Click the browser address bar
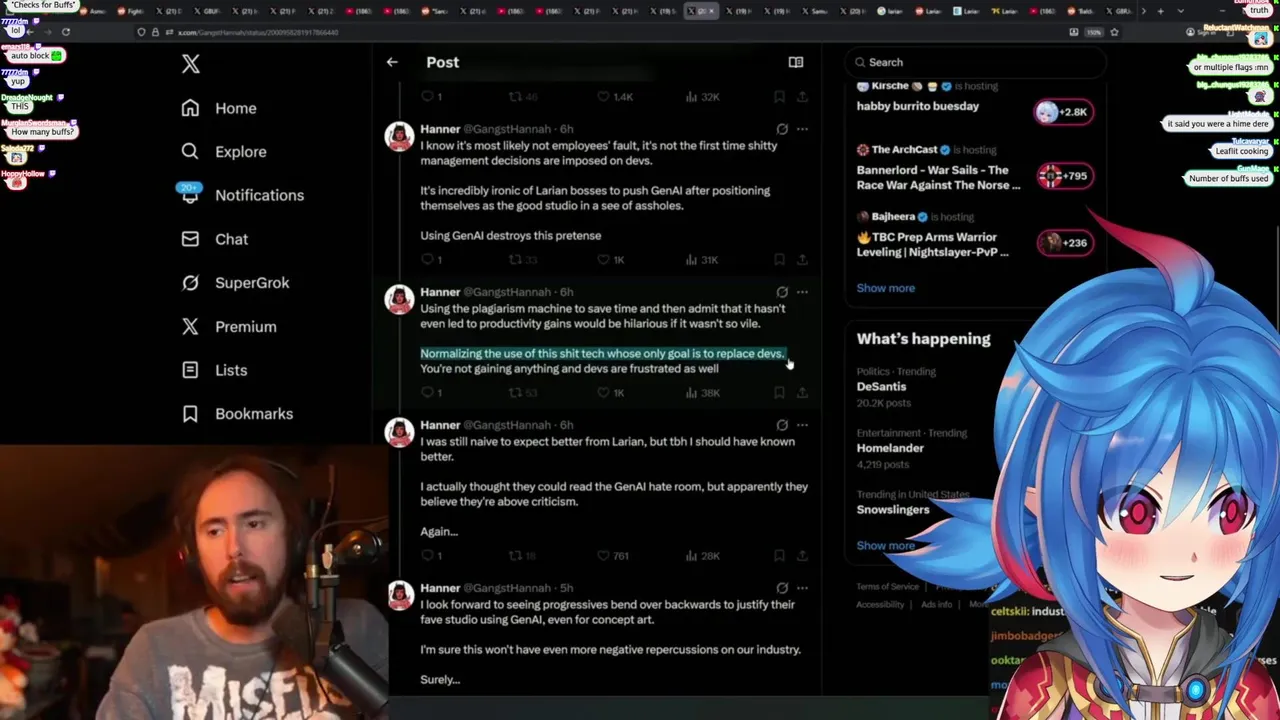The image size is (1280, 720). point(600,32)
